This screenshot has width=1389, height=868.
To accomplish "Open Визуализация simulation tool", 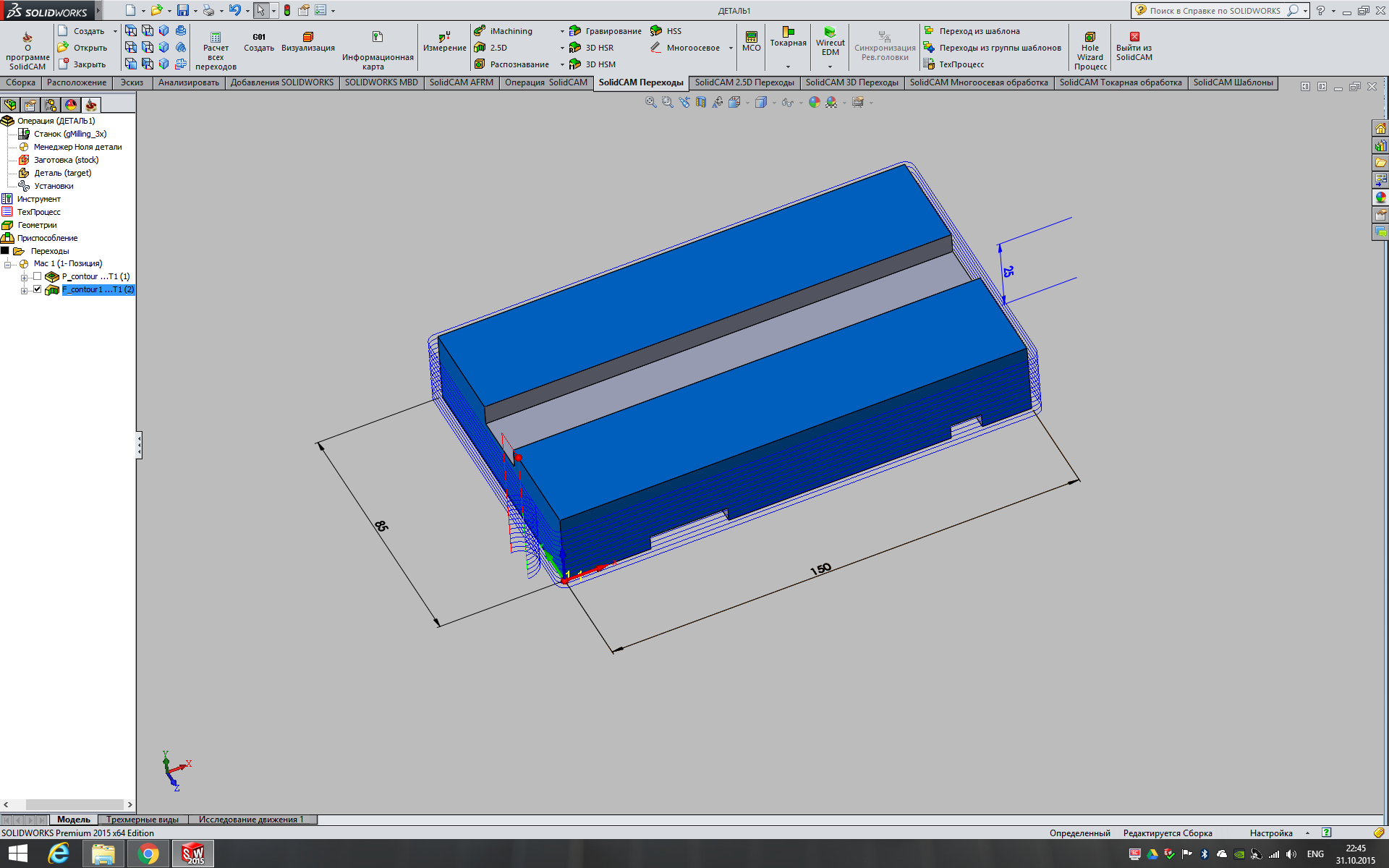I will (x=308, y=42).
